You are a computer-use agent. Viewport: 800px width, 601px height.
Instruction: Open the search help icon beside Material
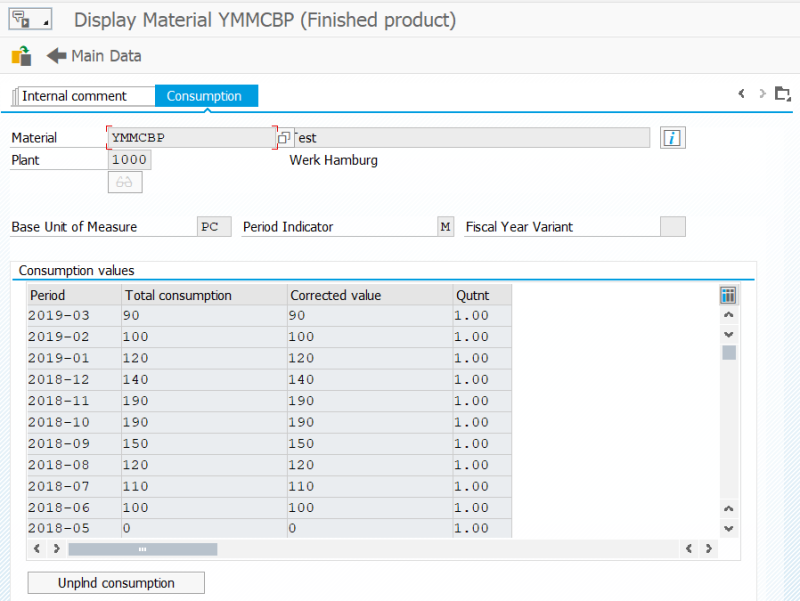click(284, 138)
